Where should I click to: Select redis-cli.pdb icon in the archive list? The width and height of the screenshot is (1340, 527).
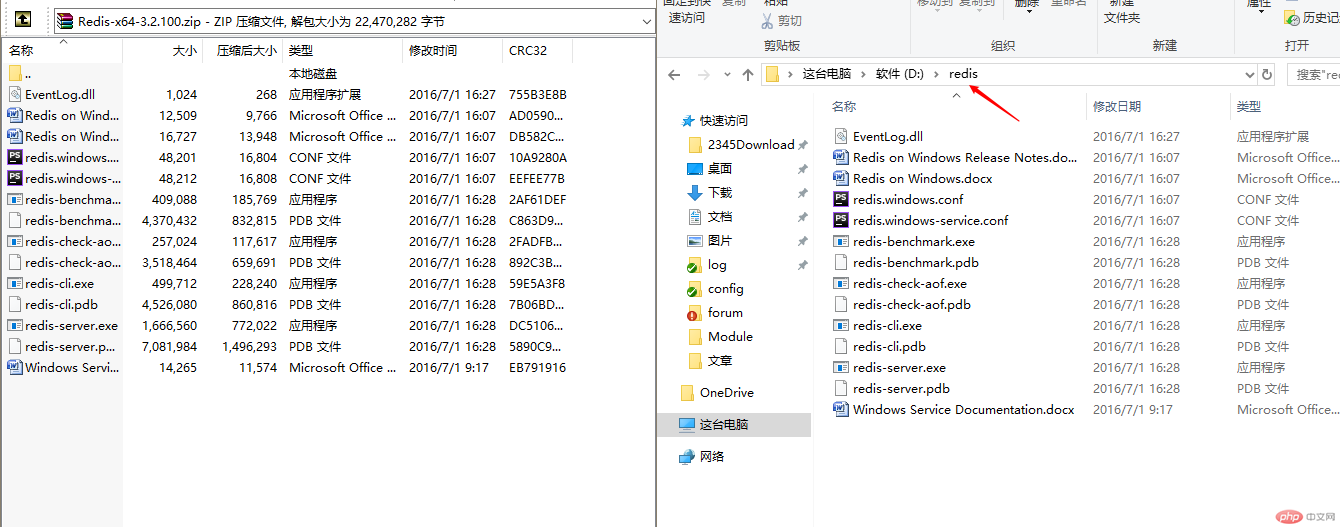pyautogui.click(x=15, y=304)
